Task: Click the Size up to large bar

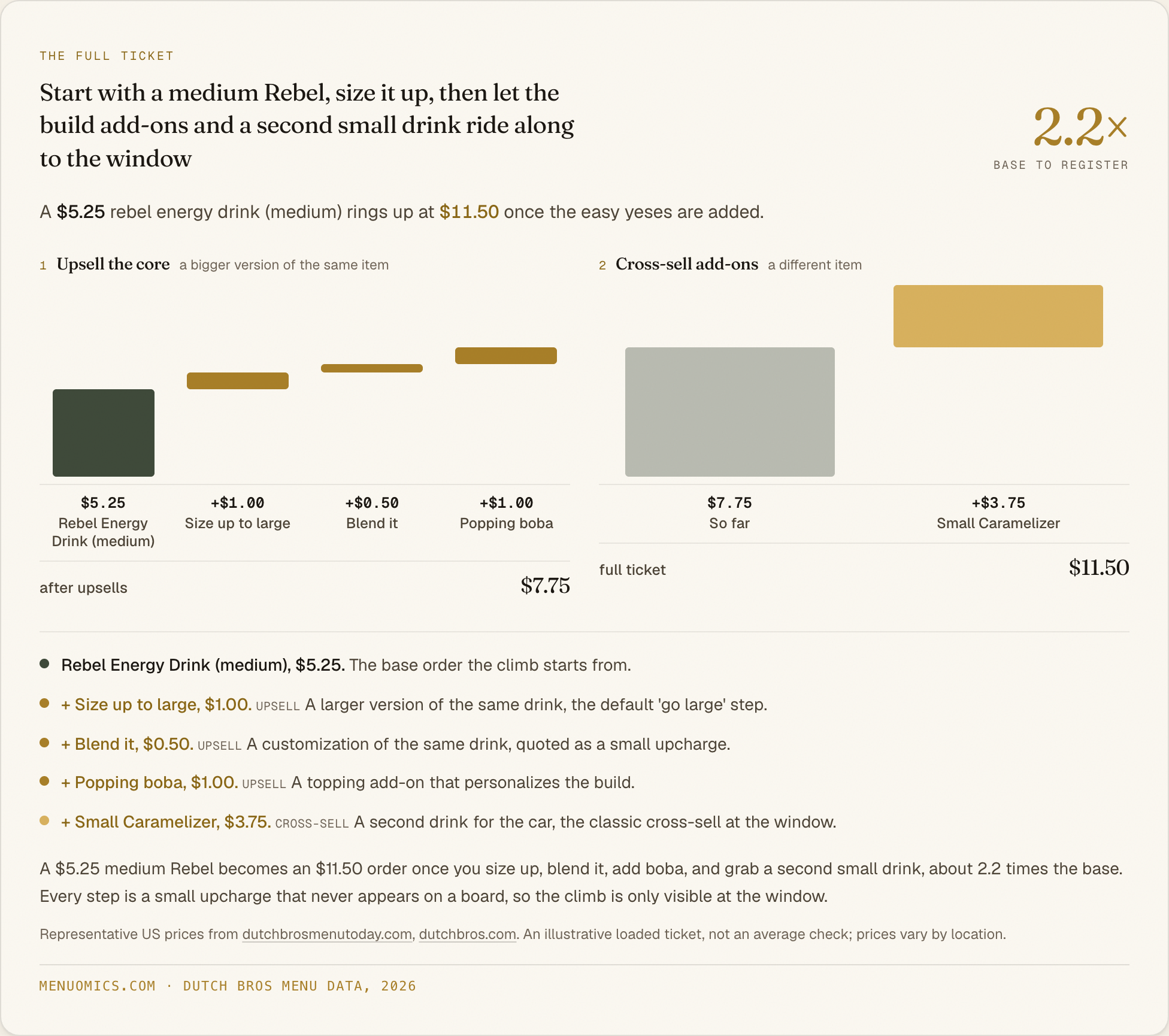Action: pyautogui.click(x=238, y=381)
